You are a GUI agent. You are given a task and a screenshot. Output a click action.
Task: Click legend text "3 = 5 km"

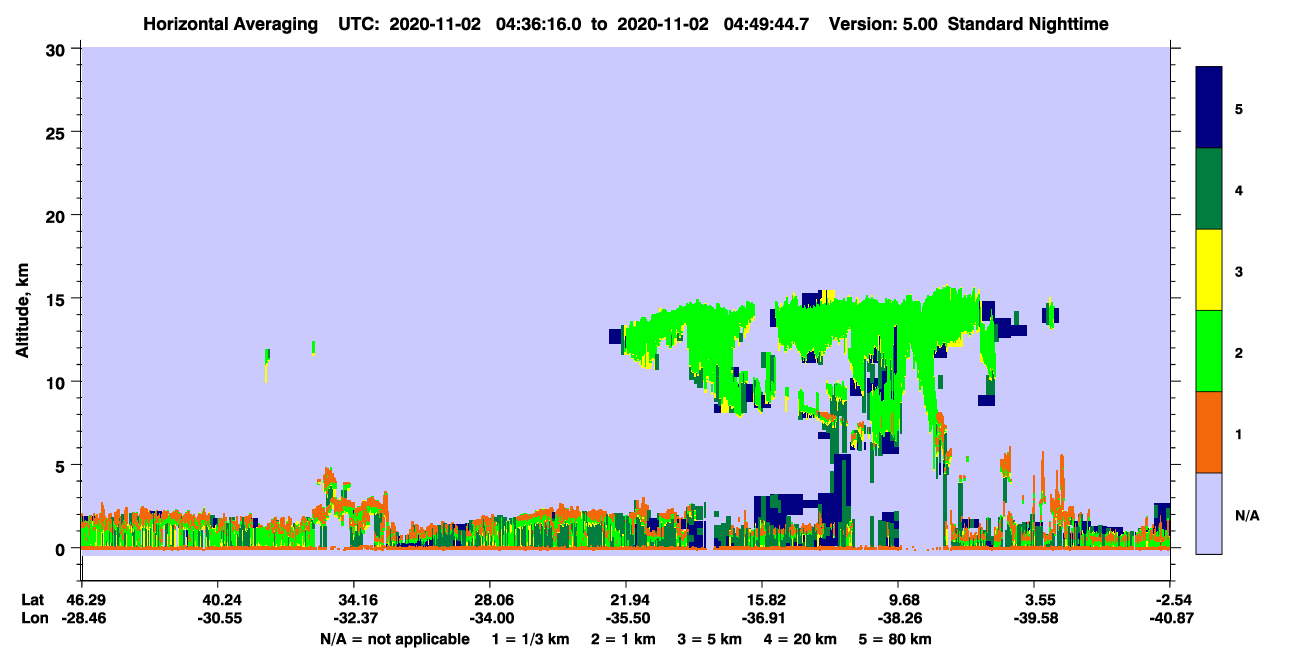pyautogui.click(x=710, y=639)
